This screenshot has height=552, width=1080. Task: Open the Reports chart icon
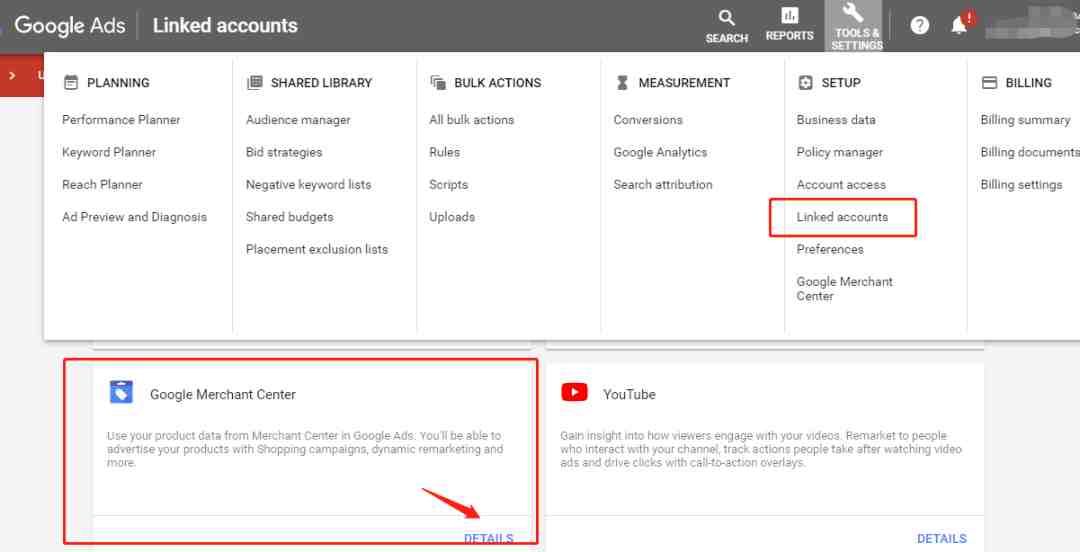click(x=789, y=15)
